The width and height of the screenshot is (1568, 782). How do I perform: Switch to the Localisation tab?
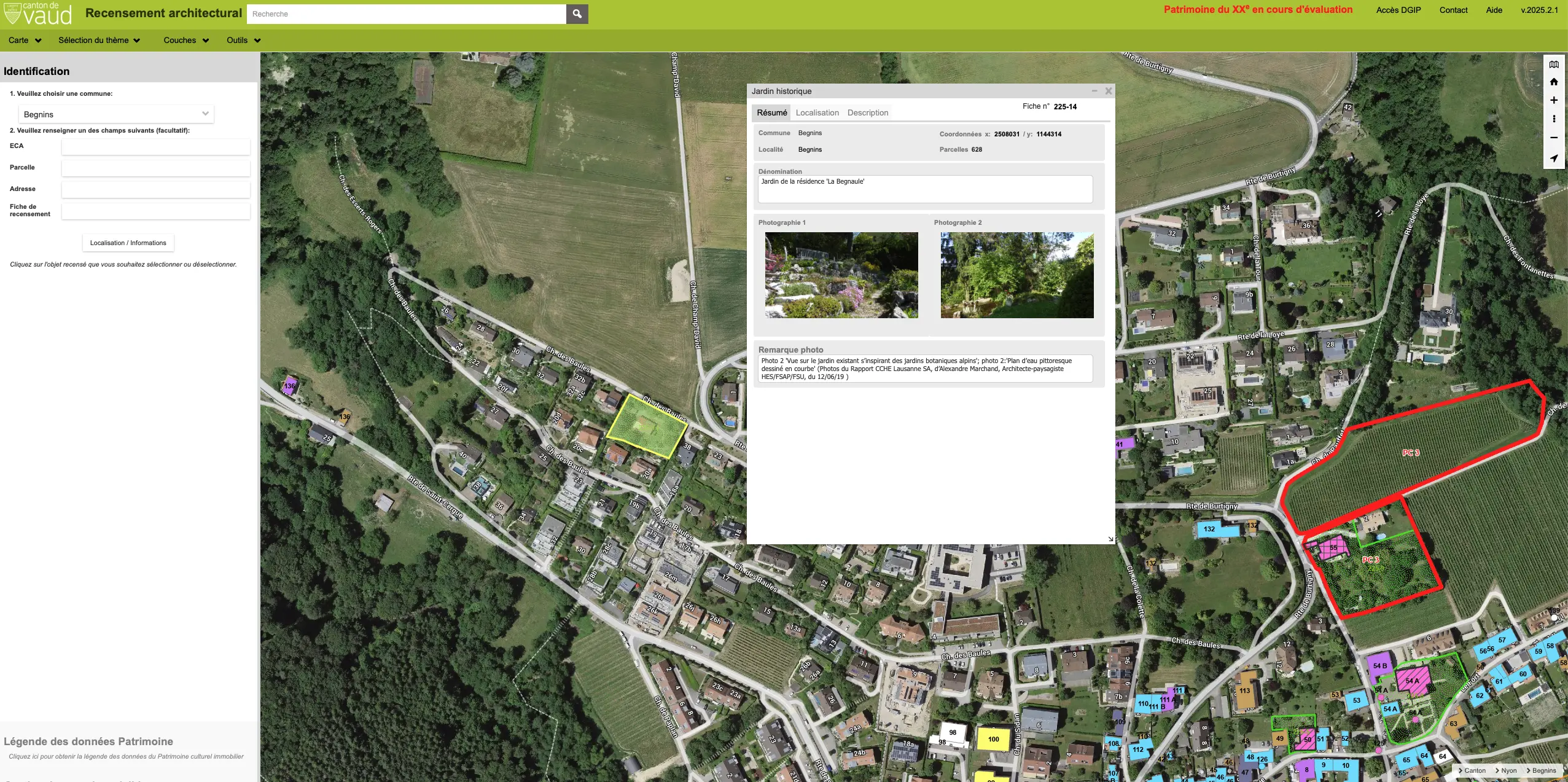[x=817, y=112]
